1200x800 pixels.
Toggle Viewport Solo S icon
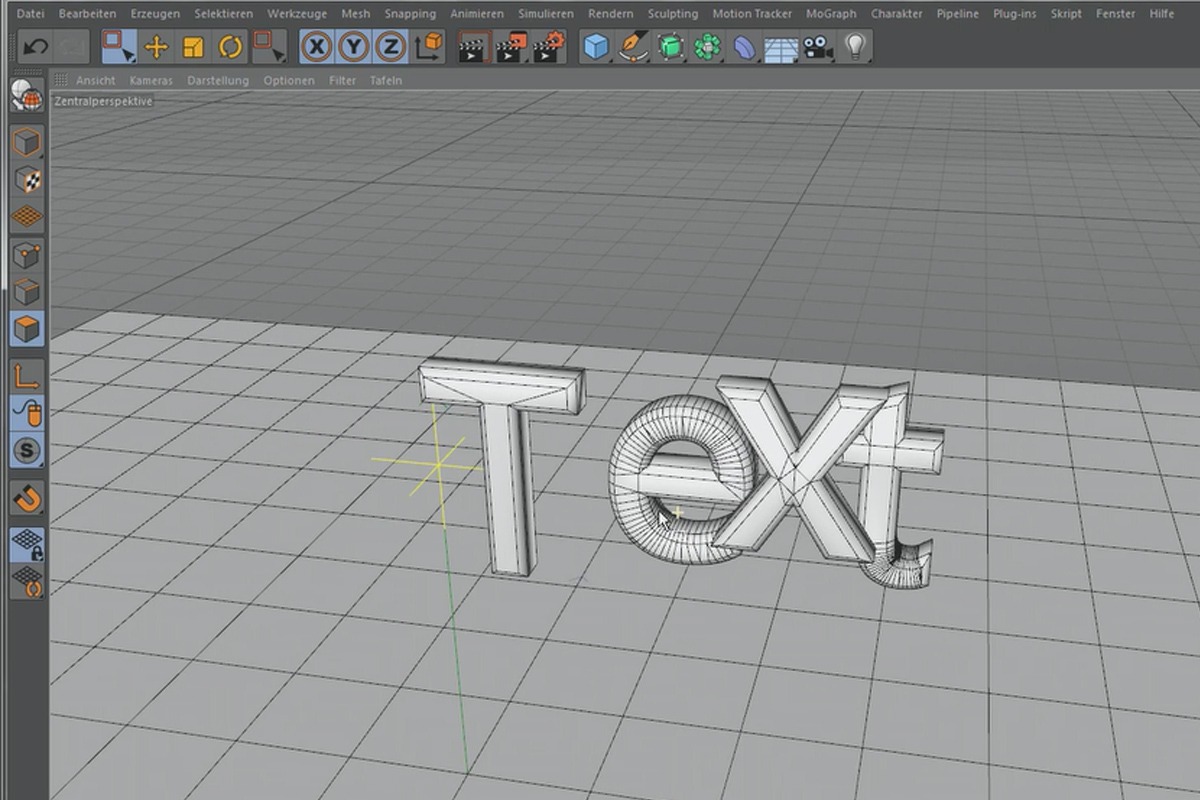[27, 451]
